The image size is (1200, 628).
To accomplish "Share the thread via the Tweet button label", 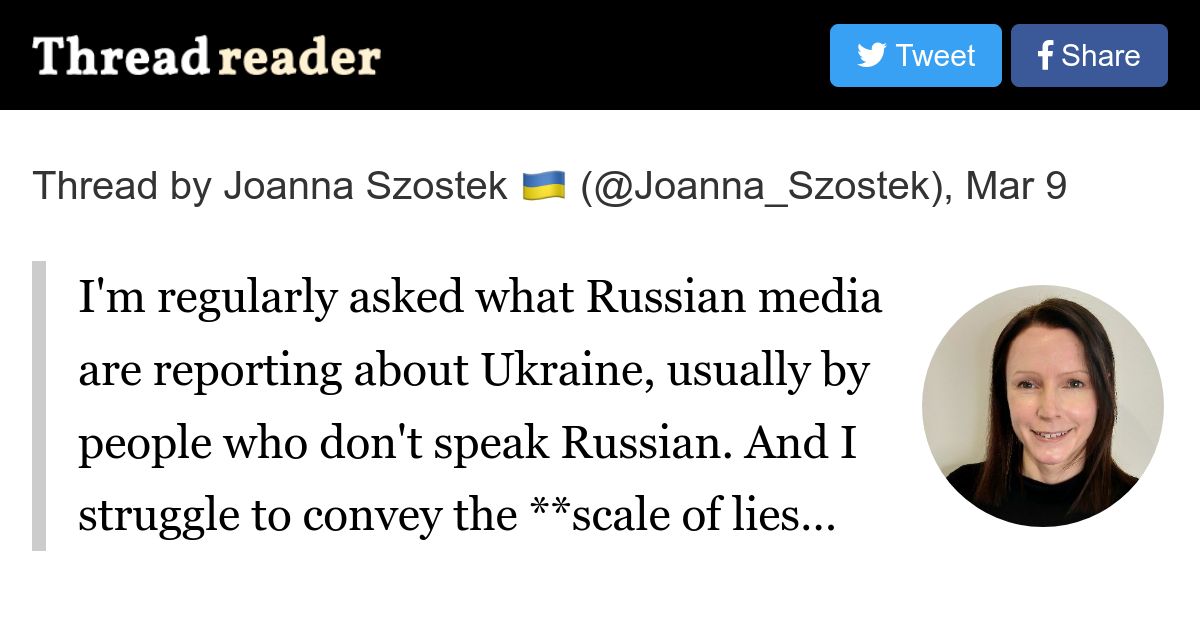I will point(935,55).
